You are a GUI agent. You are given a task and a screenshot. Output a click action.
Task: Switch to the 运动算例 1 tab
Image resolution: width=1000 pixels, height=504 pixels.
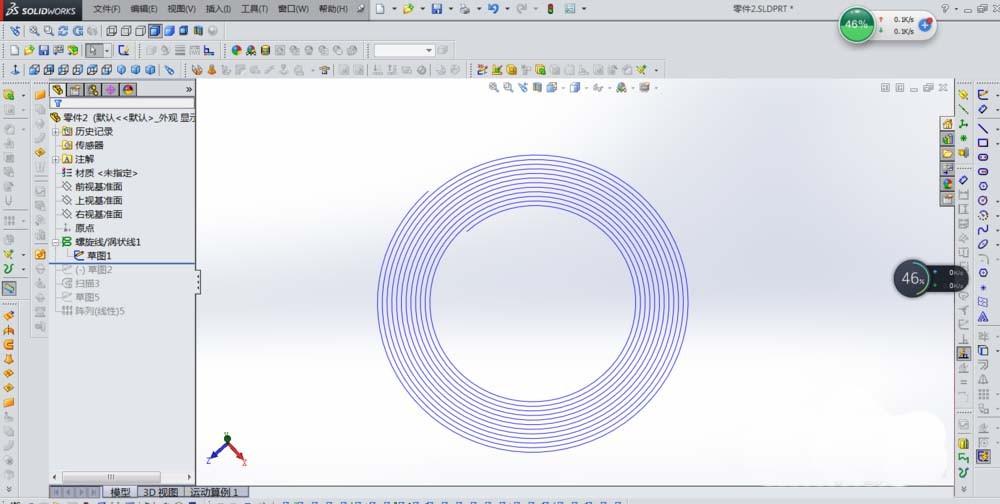pyautogui.click(x=216, y=492)
